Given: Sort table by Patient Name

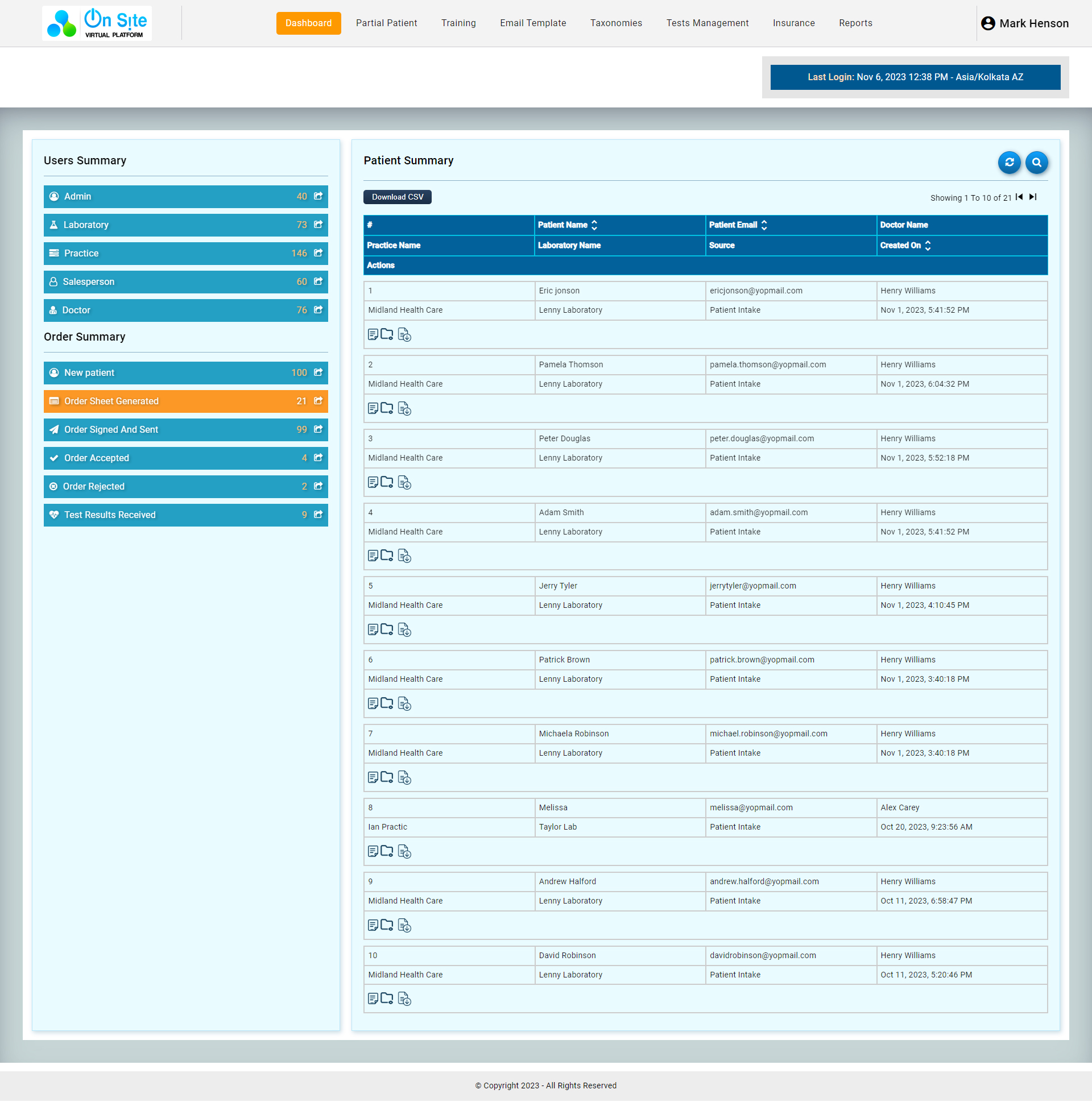Looking at the screenshot, I should point(594,225).
